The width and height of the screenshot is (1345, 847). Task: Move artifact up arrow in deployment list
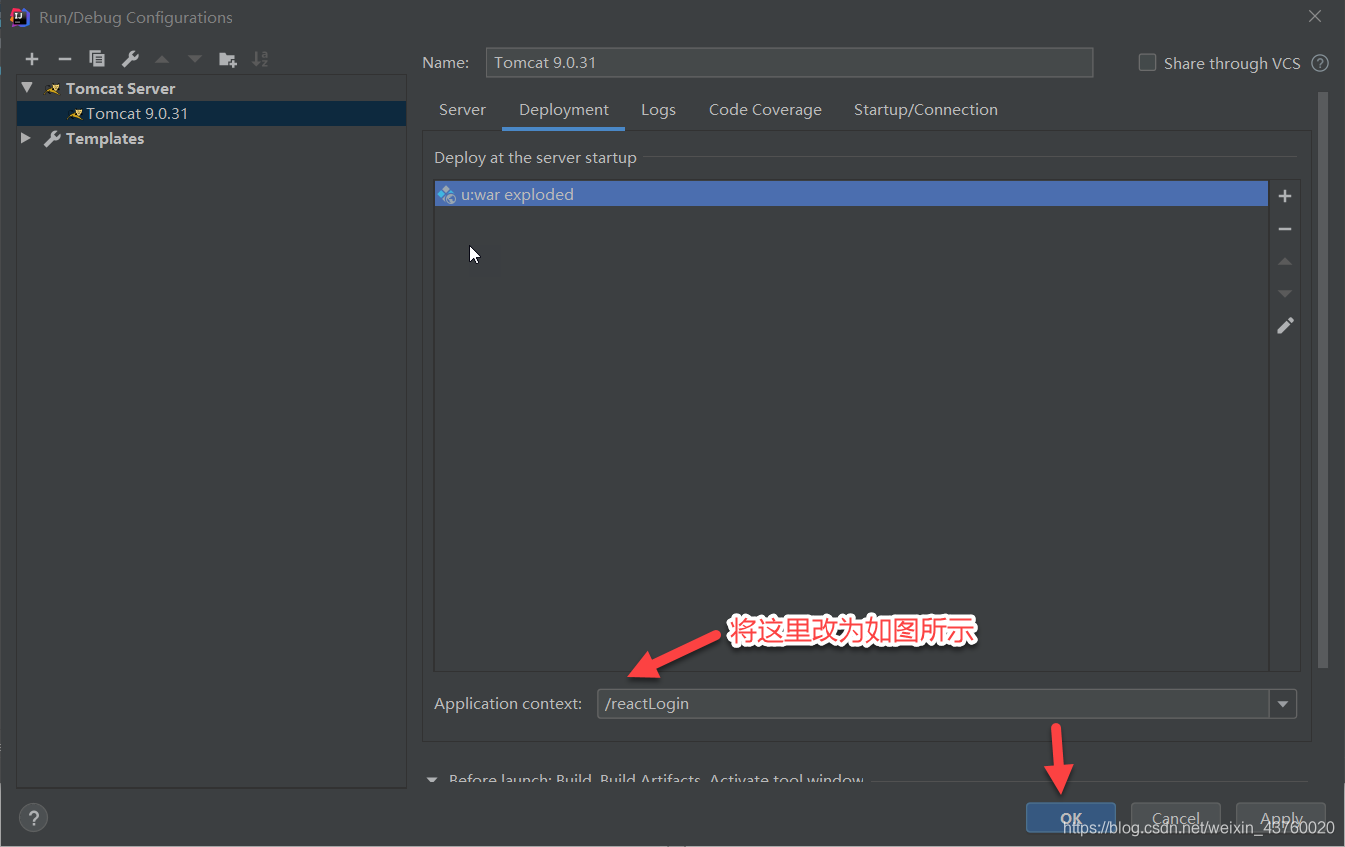(1285, 261)
